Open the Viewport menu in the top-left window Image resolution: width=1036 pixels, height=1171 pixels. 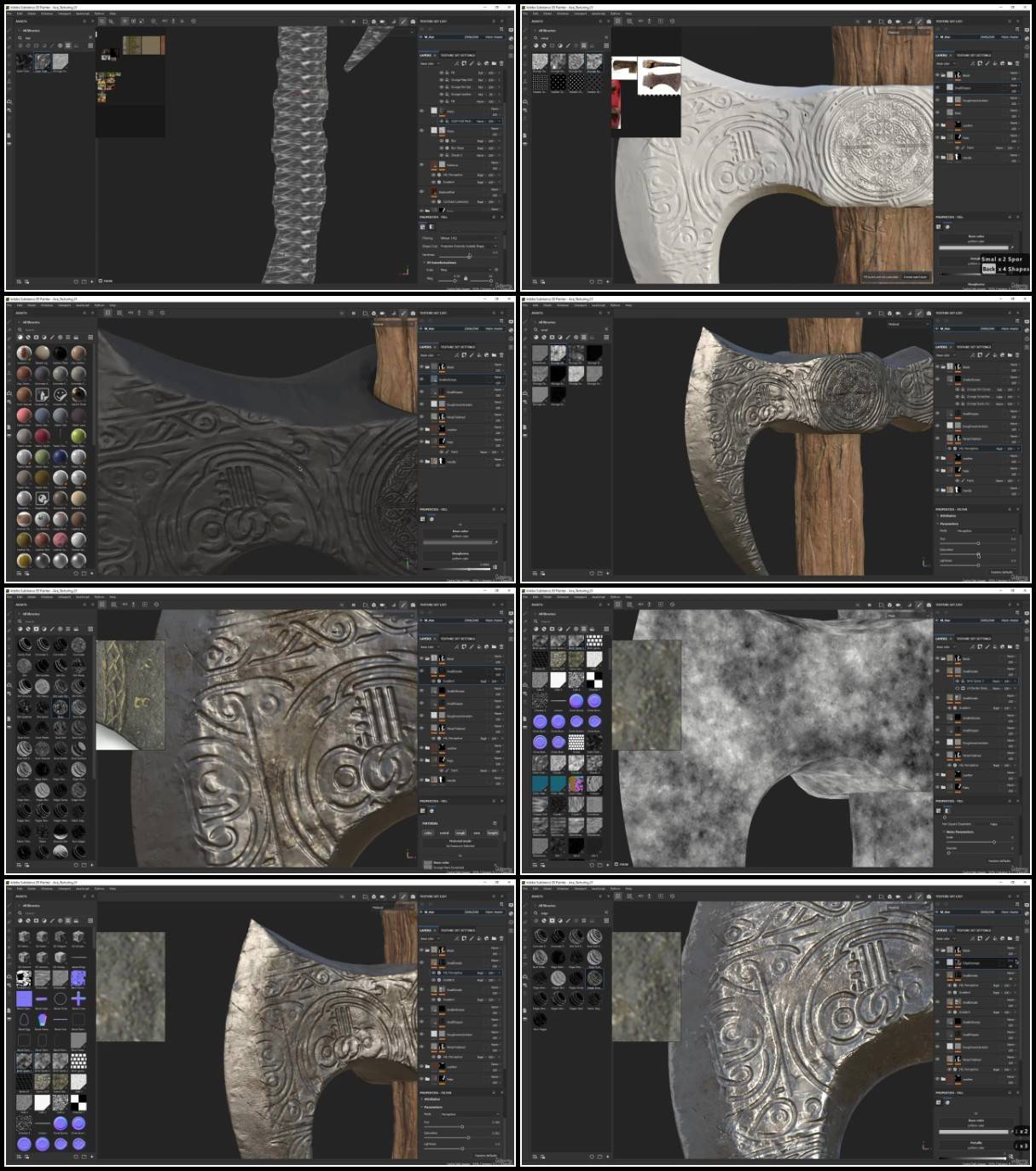coord(64,14)
